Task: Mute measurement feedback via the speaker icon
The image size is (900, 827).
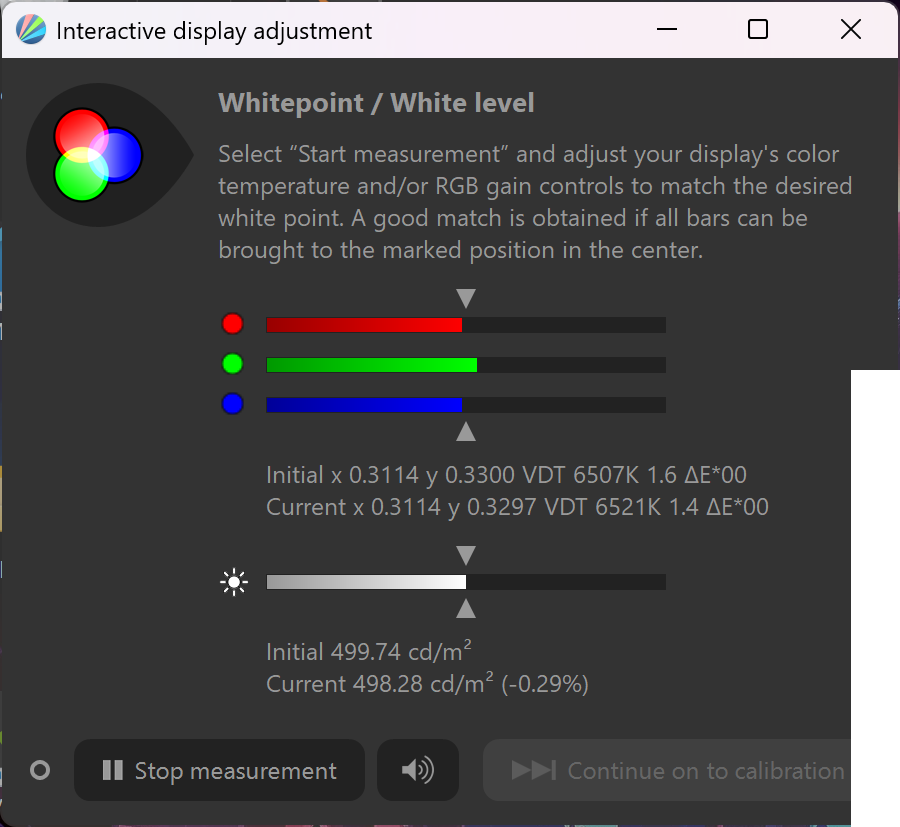Action: tap(417, 770)
